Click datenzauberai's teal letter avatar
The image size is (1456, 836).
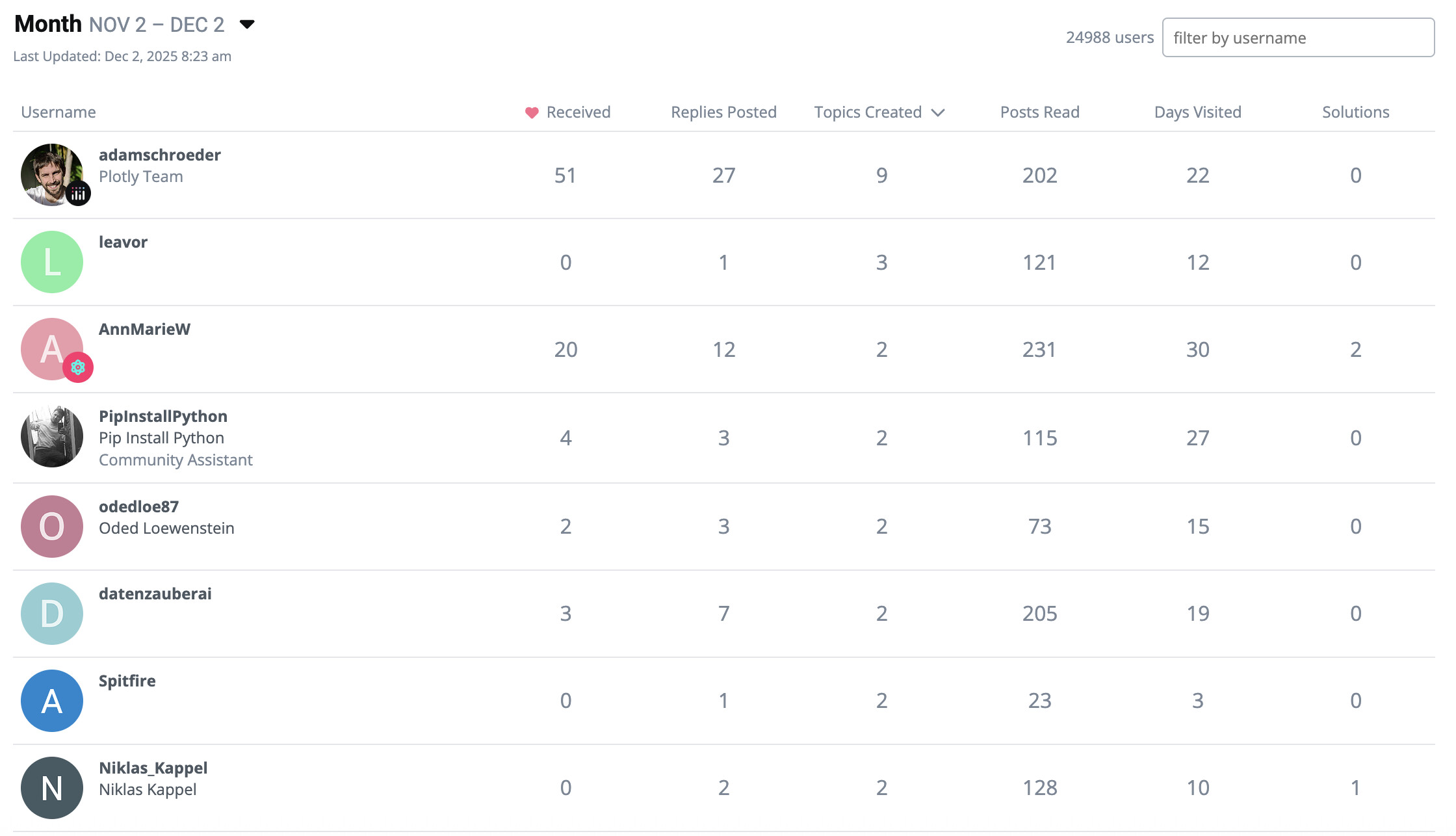click(x=52, y=614)
